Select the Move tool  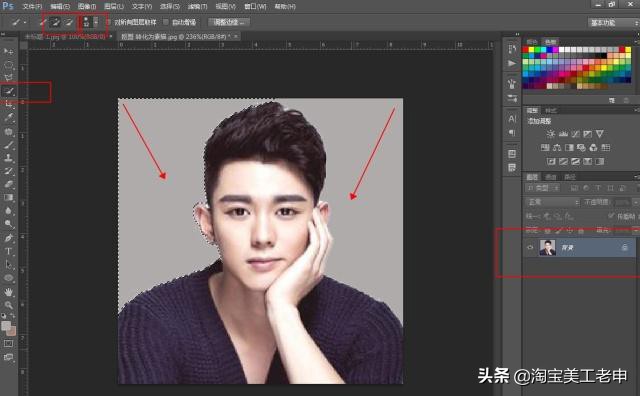coord(8,51)
